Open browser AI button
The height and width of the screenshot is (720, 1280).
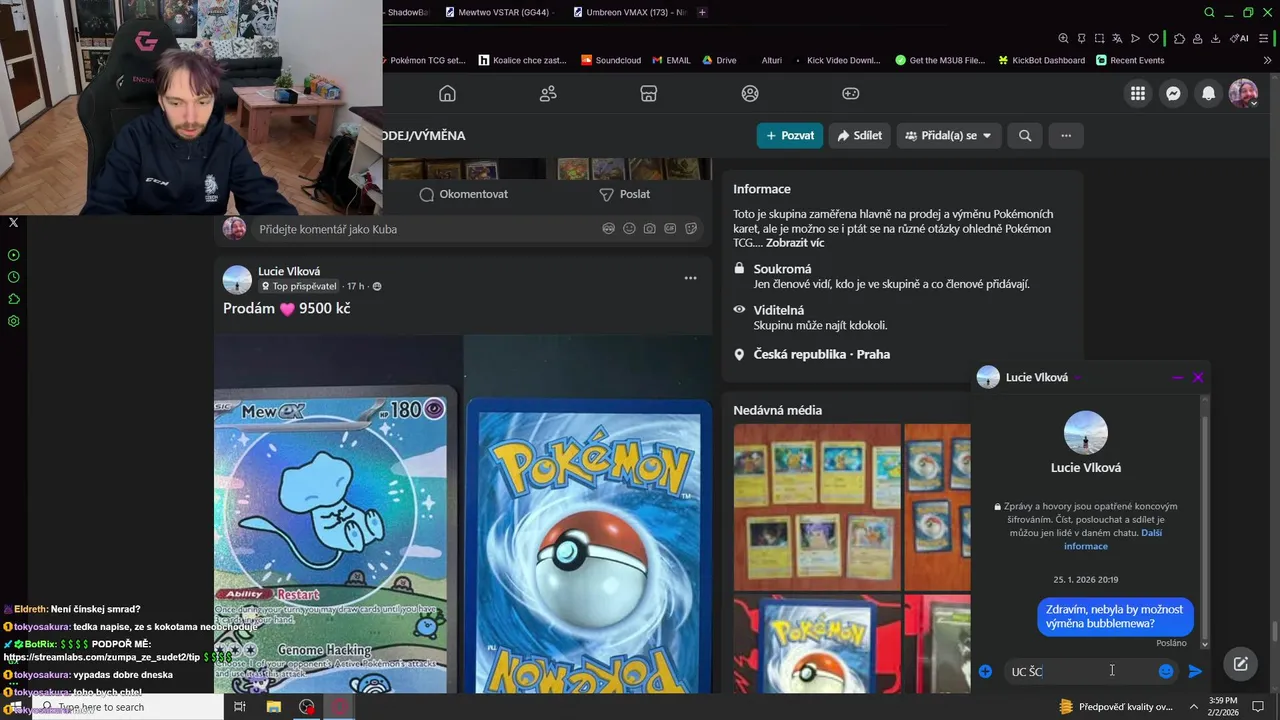(1239, 38)
